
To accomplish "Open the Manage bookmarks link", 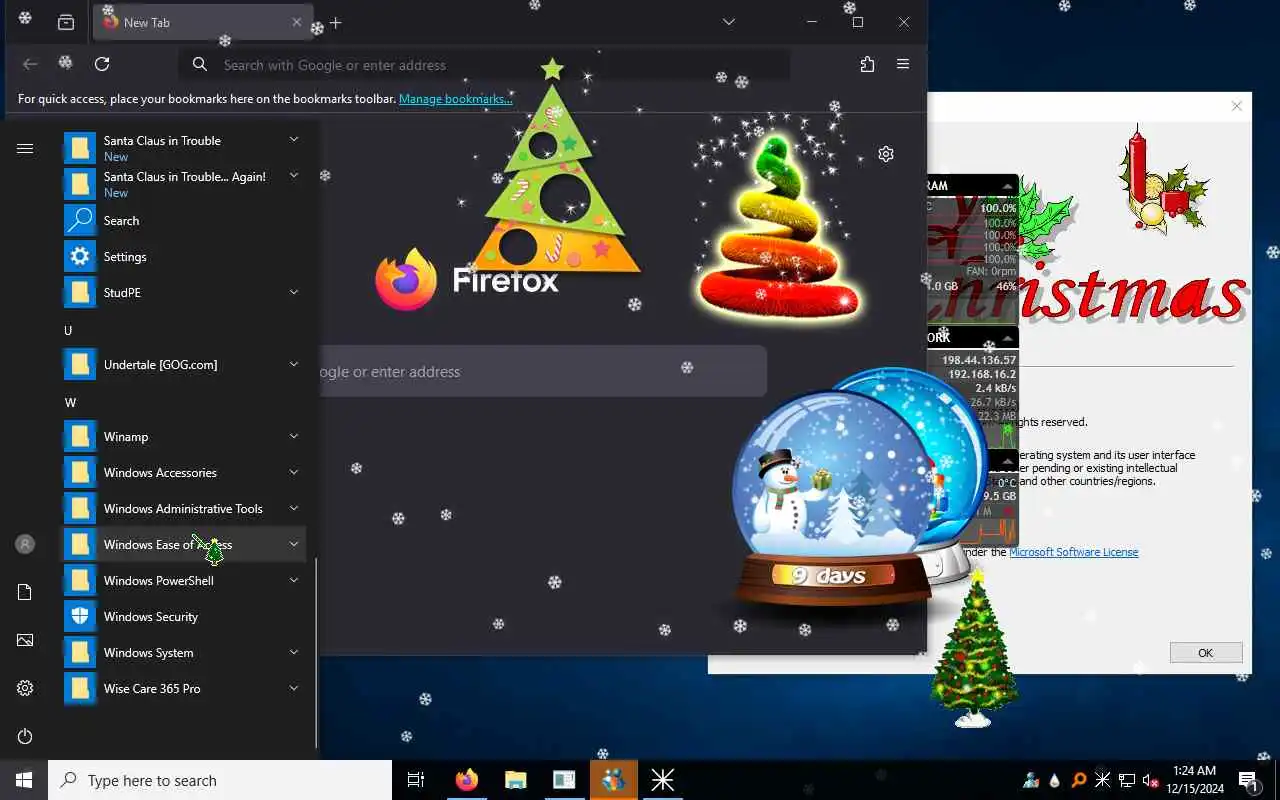I will click(456, 99).
